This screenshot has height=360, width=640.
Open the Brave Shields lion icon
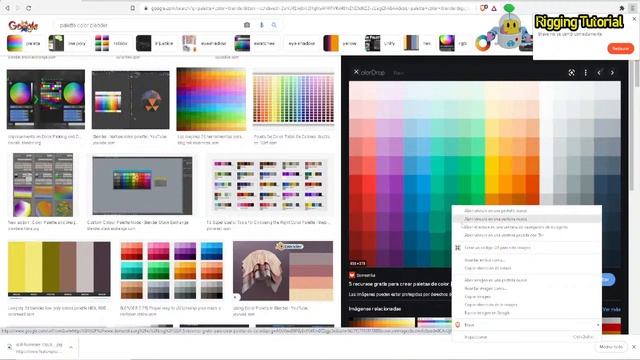pyautogui.click(x=483, y=8)
